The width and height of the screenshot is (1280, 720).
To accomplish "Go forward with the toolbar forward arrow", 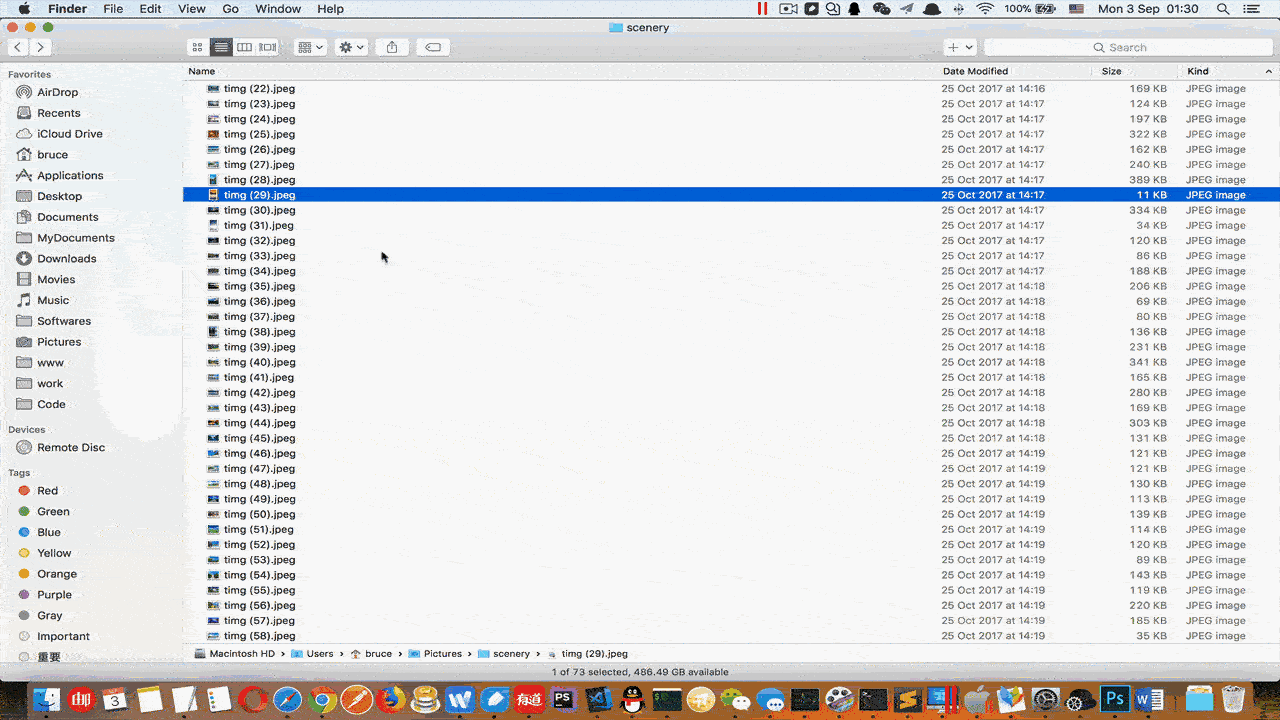I will coord(40,47).
